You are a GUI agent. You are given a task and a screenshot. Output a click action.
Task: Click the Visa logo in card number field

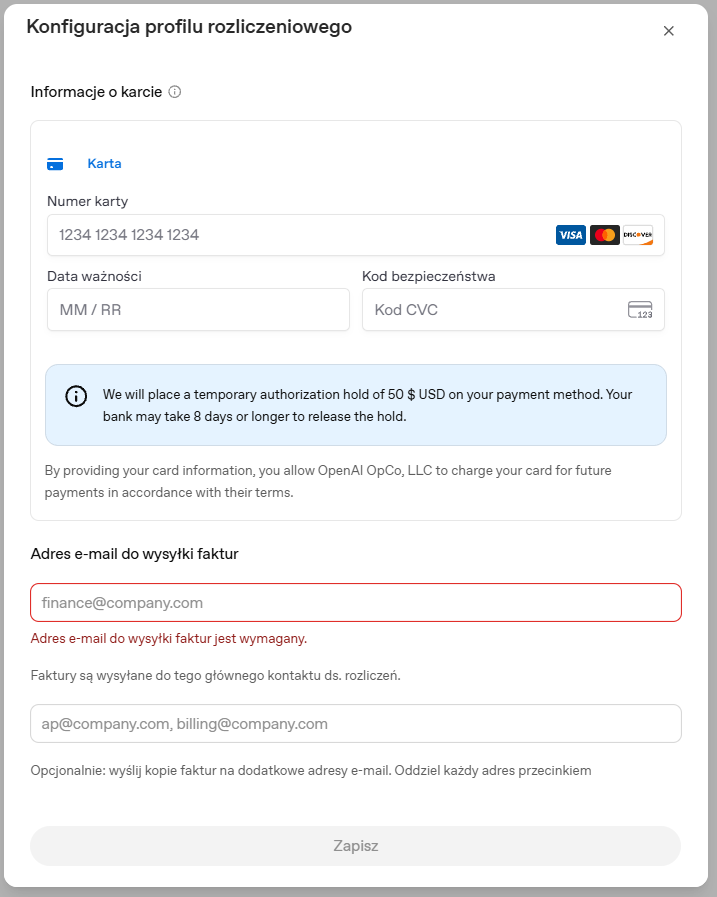coord(571,235)
